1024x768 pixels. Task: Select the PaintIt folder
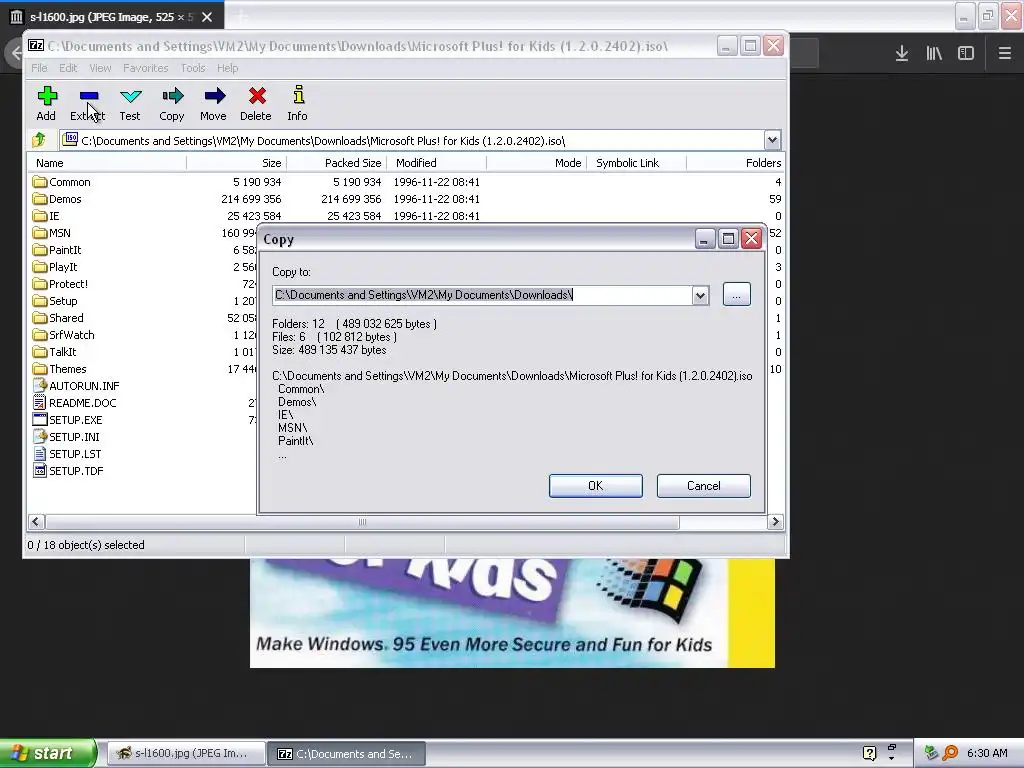click(x=57, y=250)
